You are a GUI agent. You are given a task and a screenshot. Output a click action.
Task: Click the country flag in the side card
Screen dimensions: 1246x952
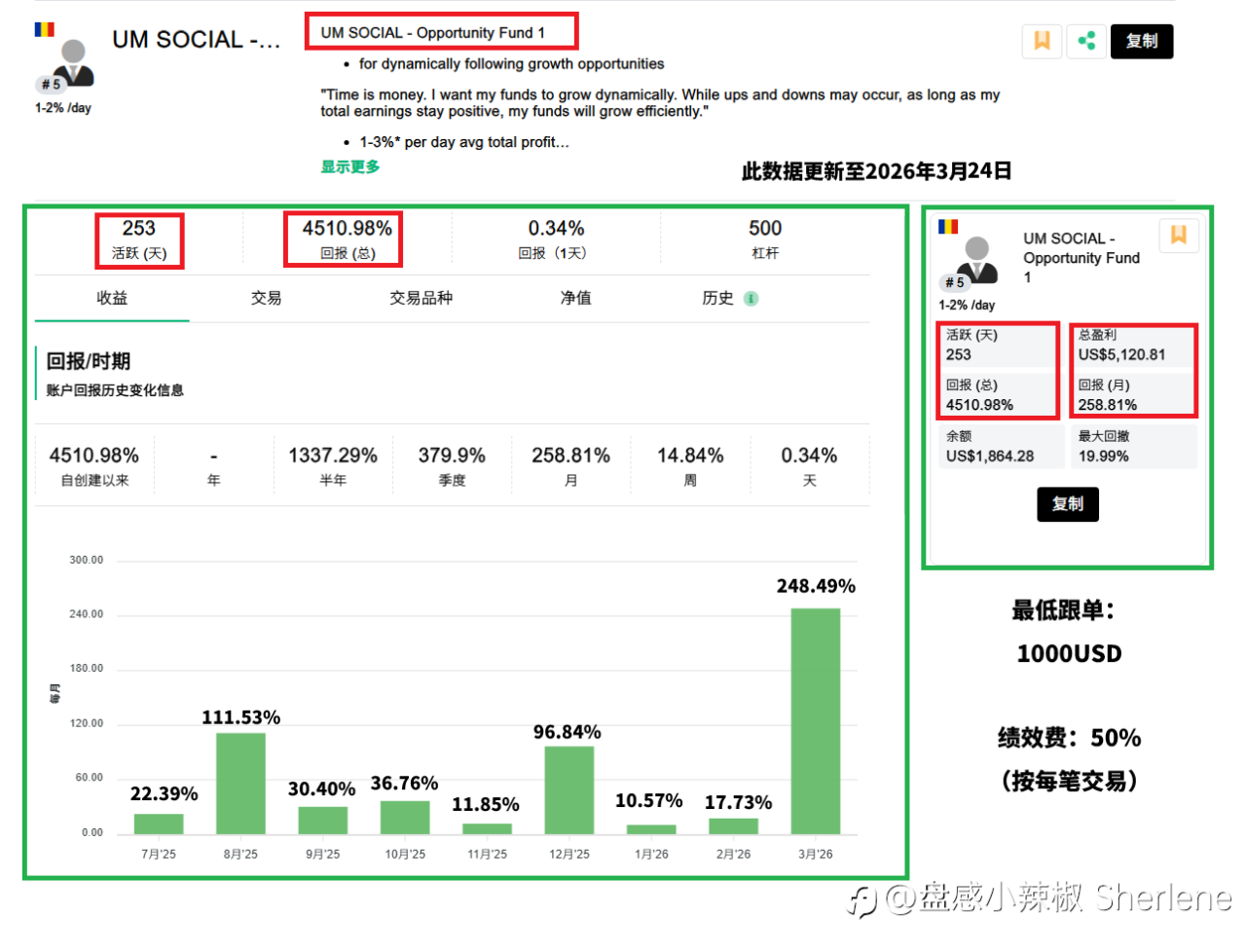(x=948, y=227)
